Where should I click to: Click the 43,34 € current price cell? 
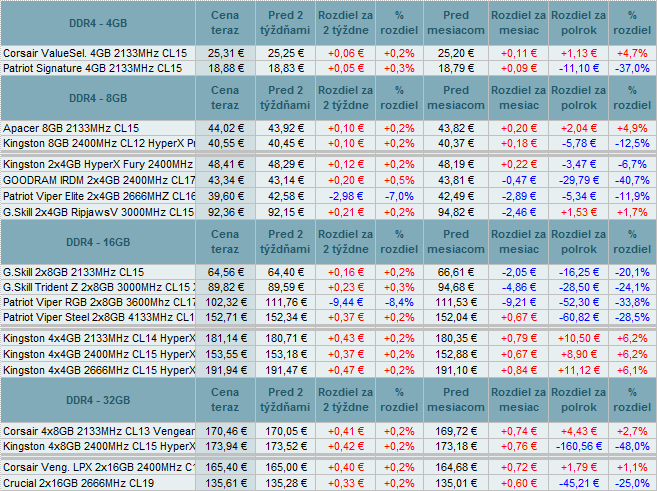pos(225,180)
